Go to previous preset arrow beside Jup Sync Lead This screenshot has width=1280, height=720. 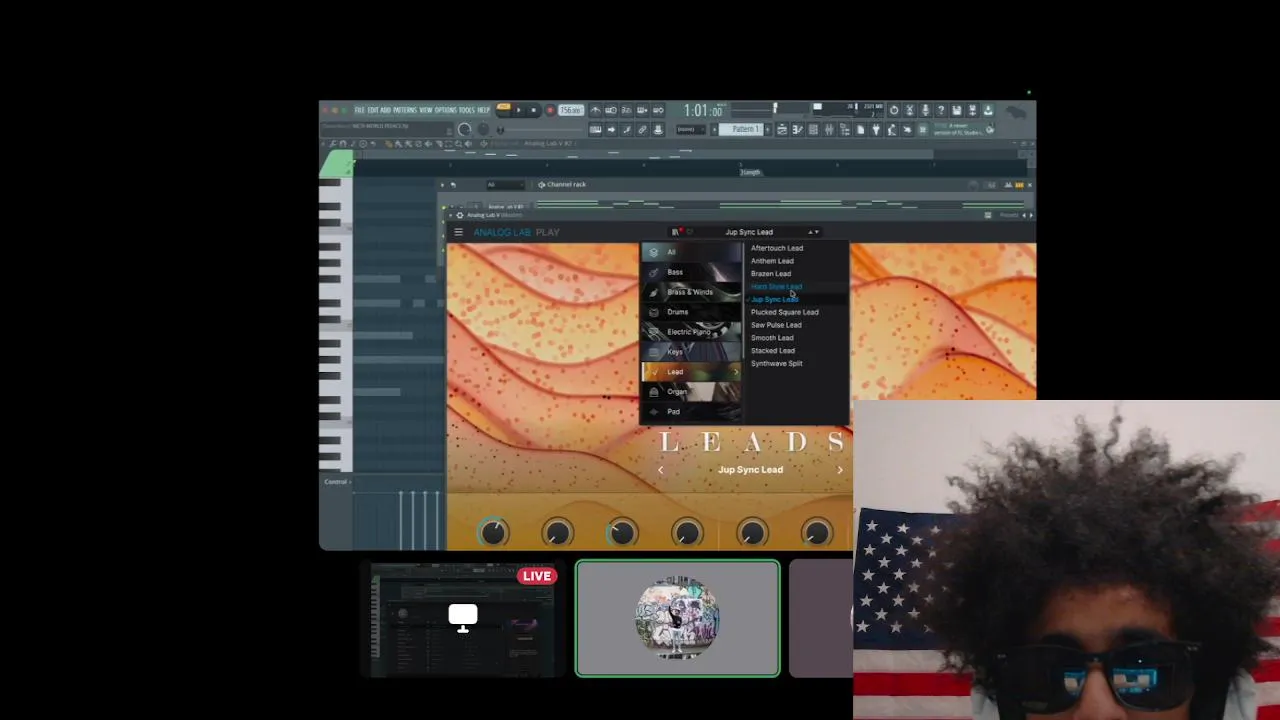click(660, 470)
